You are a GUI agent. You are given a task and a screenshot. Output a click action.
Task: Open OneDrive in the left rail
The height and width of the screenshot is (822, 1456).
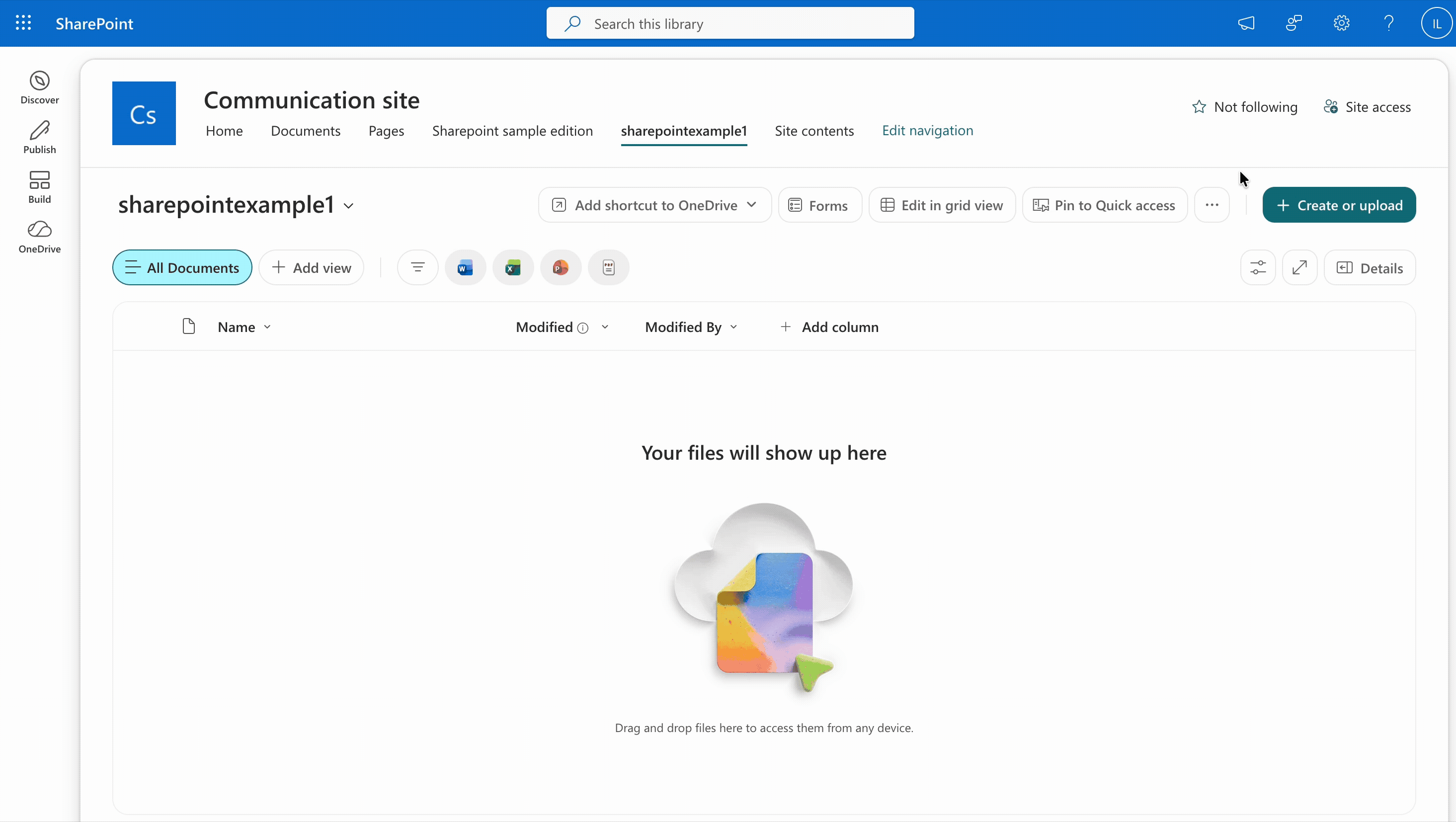(x=40, y=237)
